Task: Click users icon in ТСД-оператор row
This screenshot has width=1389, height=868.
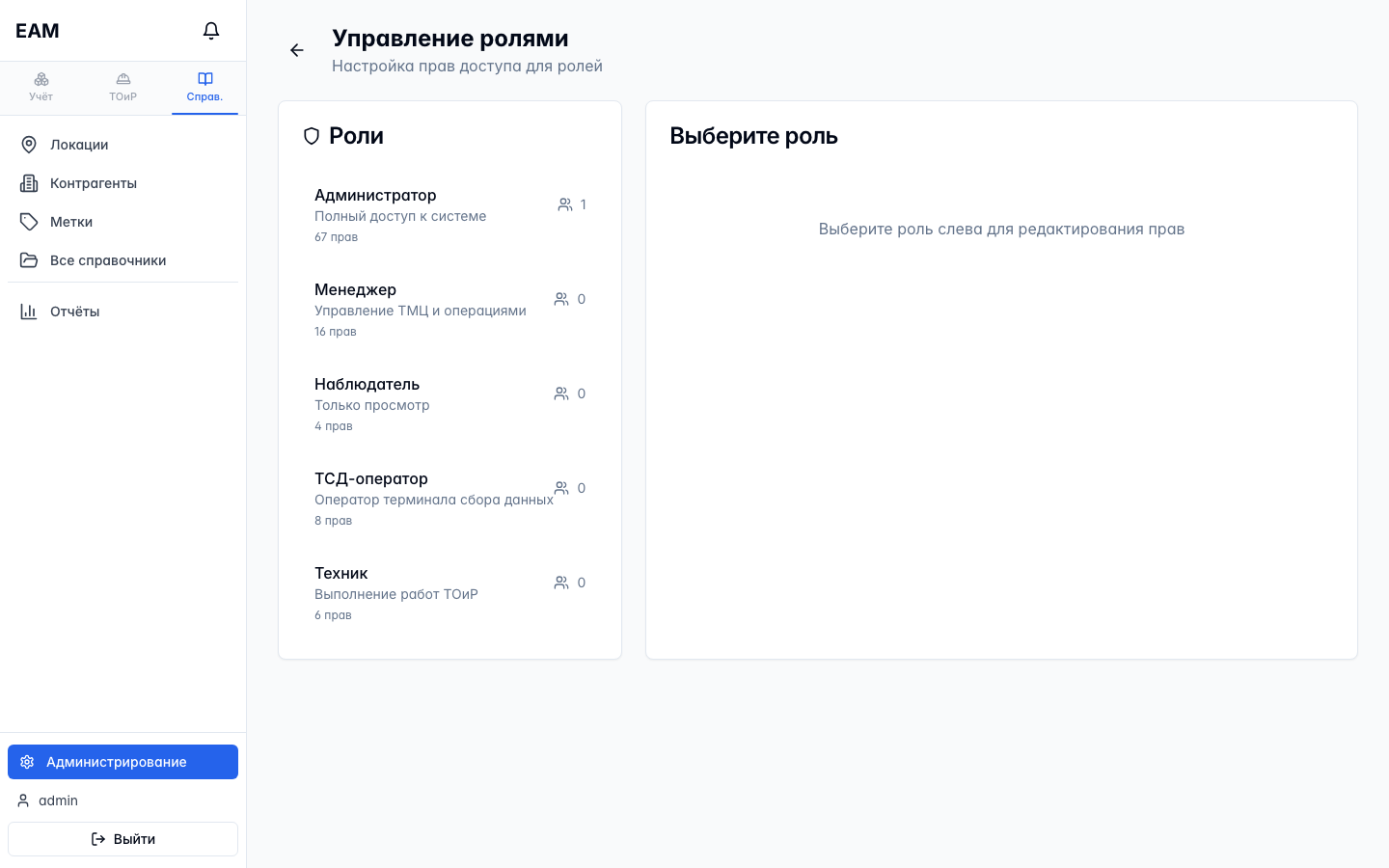Action: click(x=561, y=488)
